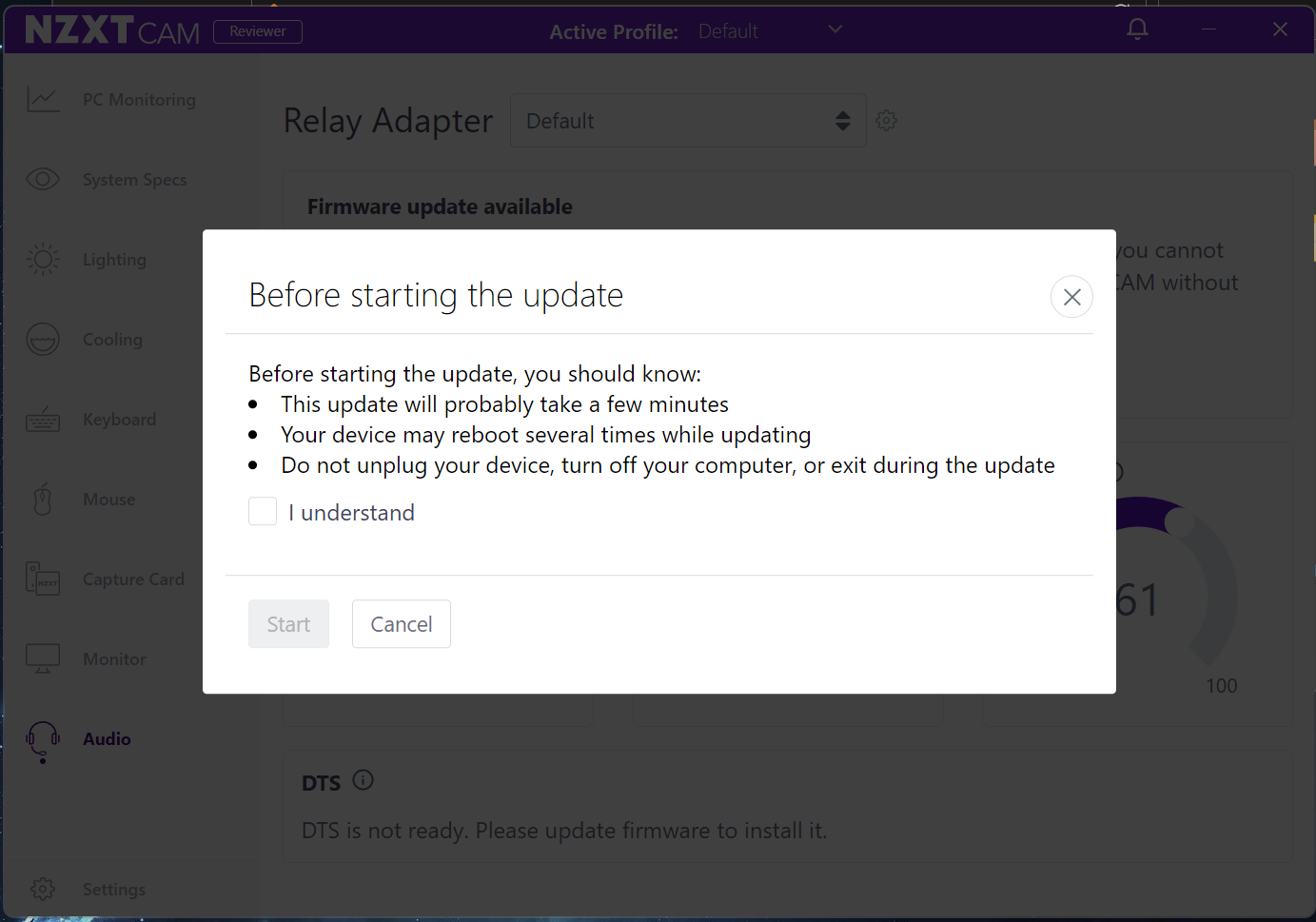Click the System Specs eye icon
Viewport: 1316px width, 922px height.
[43, 179]
